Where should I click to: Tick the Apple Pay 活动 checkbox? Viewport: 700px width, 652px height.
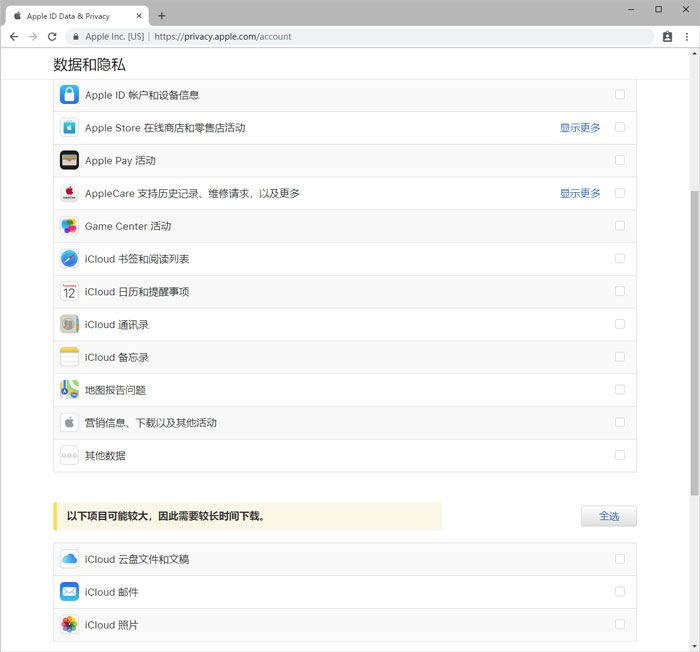click(x=620, y=160)
